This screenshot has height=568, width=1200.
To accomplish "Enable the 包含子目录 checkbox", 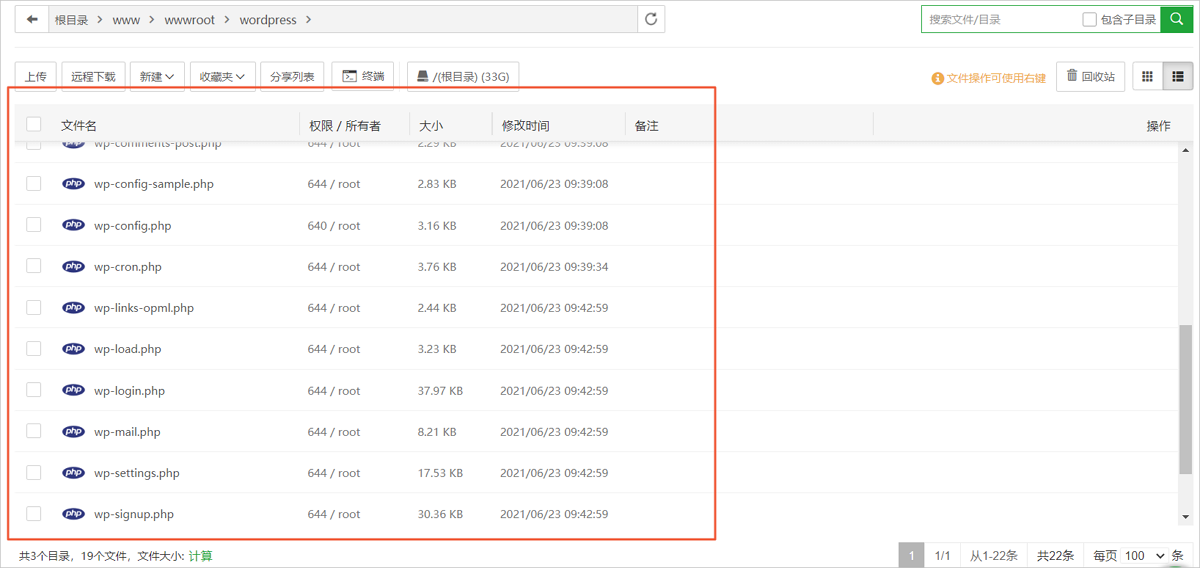I will [x=1090, y=19].
